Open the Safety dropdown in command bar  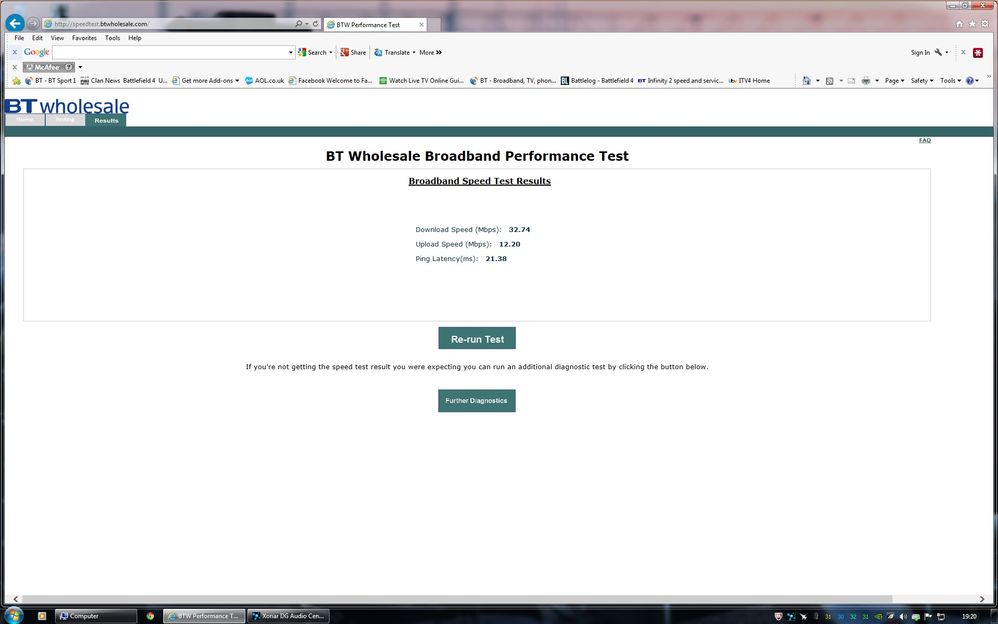click(922, 81)
